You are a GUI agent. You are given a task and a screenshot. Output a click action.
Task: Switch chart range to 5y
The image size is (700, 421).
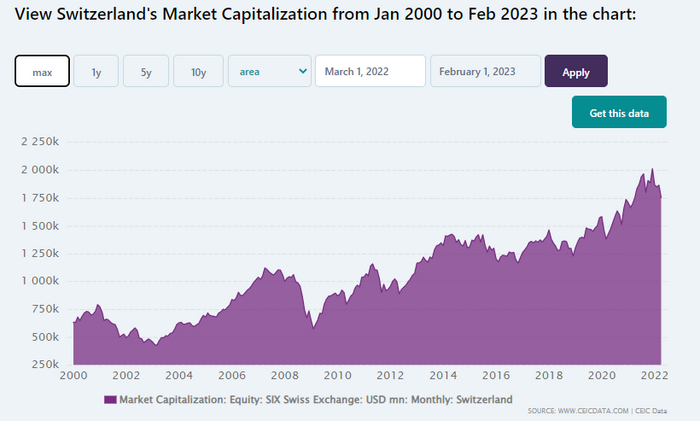(x=146, y=71)
